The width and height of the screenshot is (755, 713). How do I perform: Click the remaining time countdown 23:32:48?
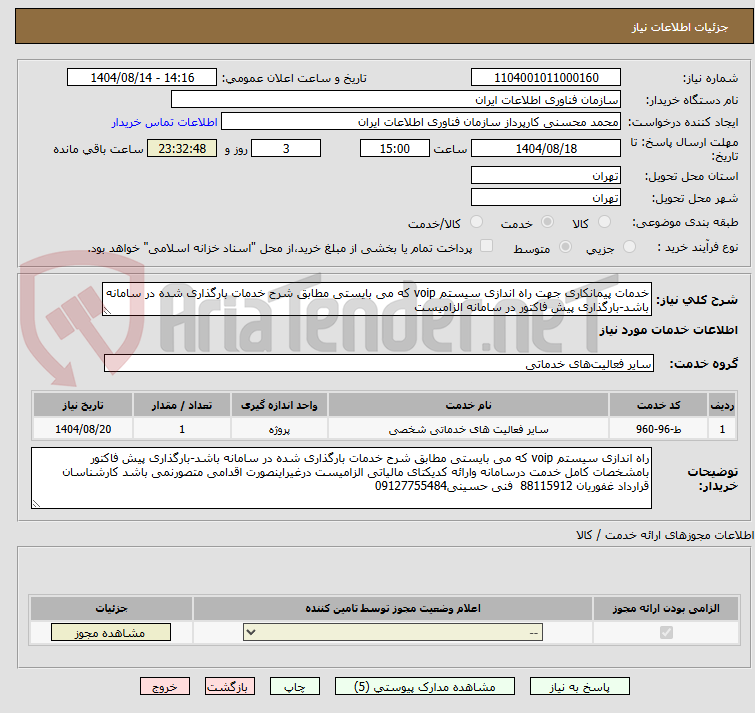click(182, 148)
